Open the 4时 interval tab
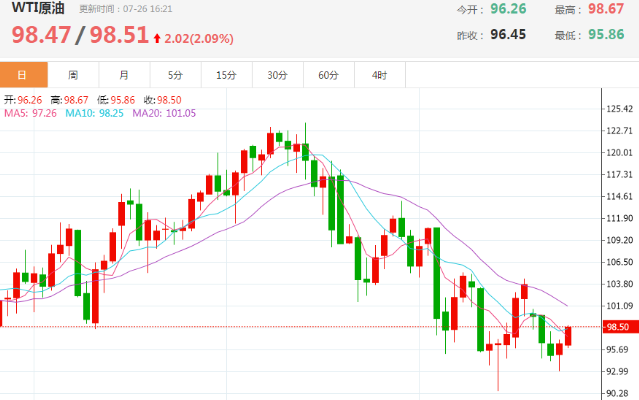This screenshot has height=400, width=639. tap(380, 75)
